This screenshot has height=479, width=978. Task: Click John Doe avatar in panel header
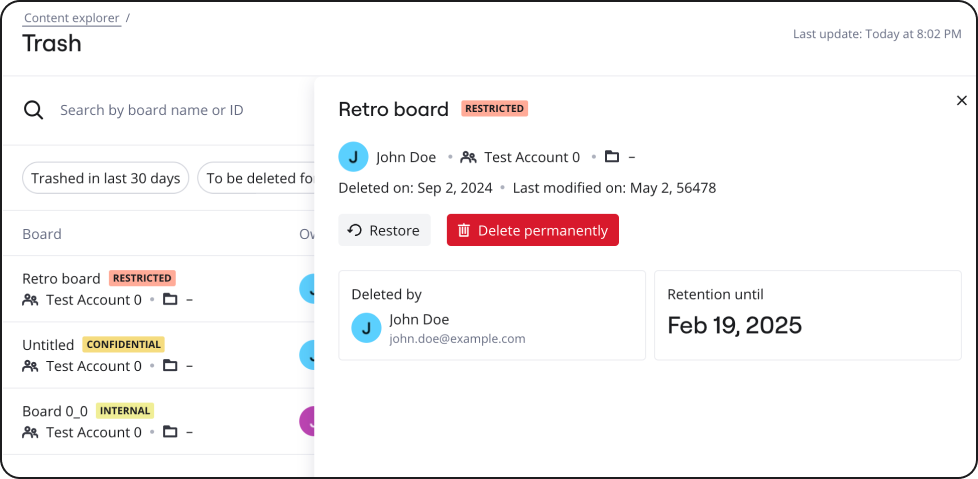(353, 157)
